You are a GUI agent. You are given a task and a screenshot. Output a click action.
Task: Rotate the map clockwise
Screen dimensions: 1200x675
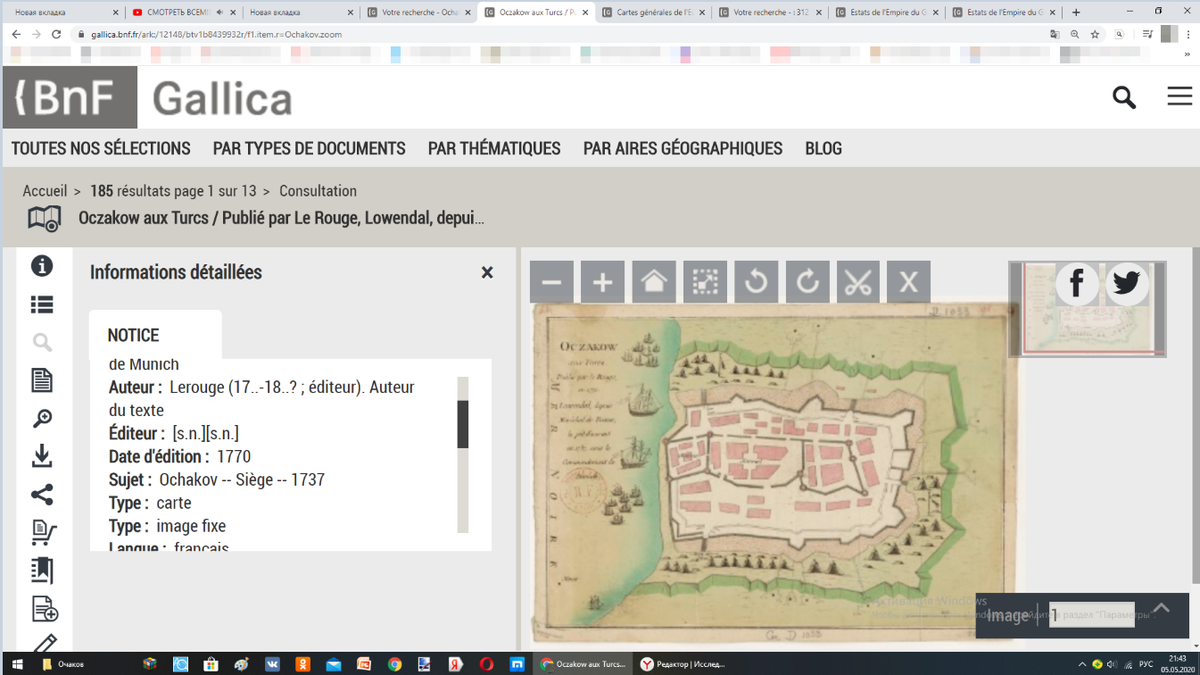pyautogui.click(x=807, y=282)
